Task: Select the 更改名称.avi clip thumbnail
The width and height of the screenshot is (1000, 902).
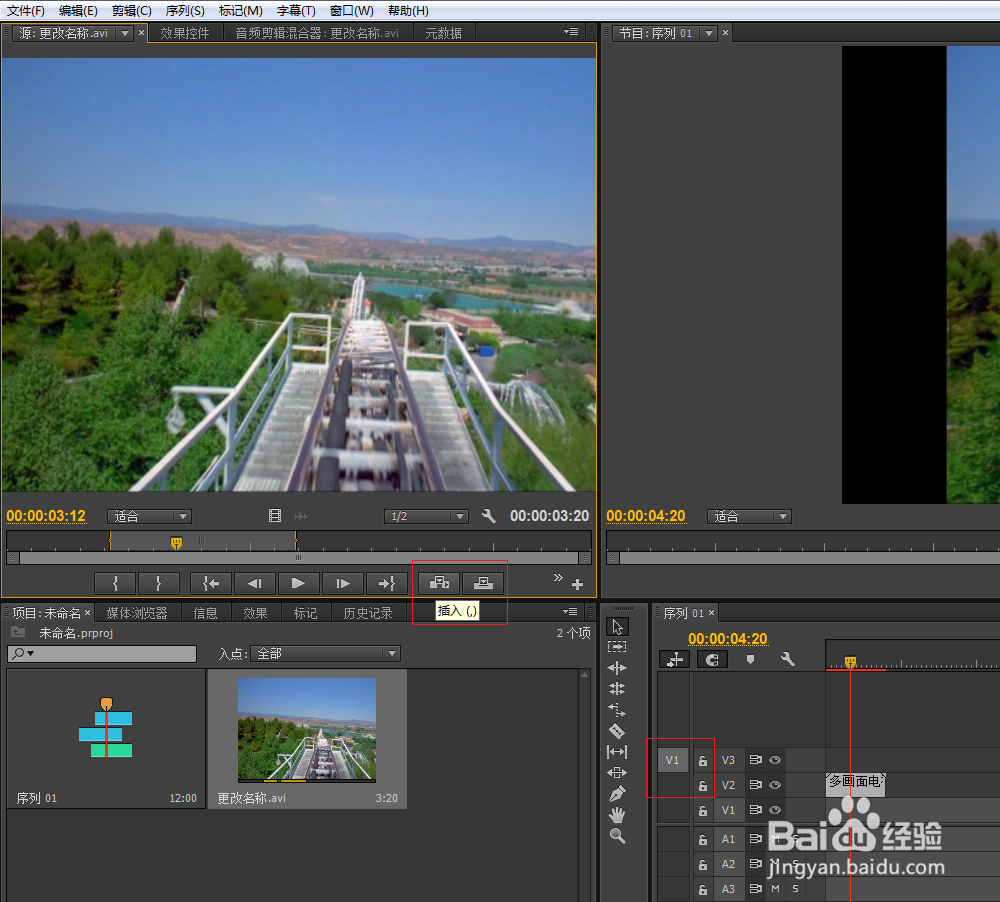Action: coord(307,729)
